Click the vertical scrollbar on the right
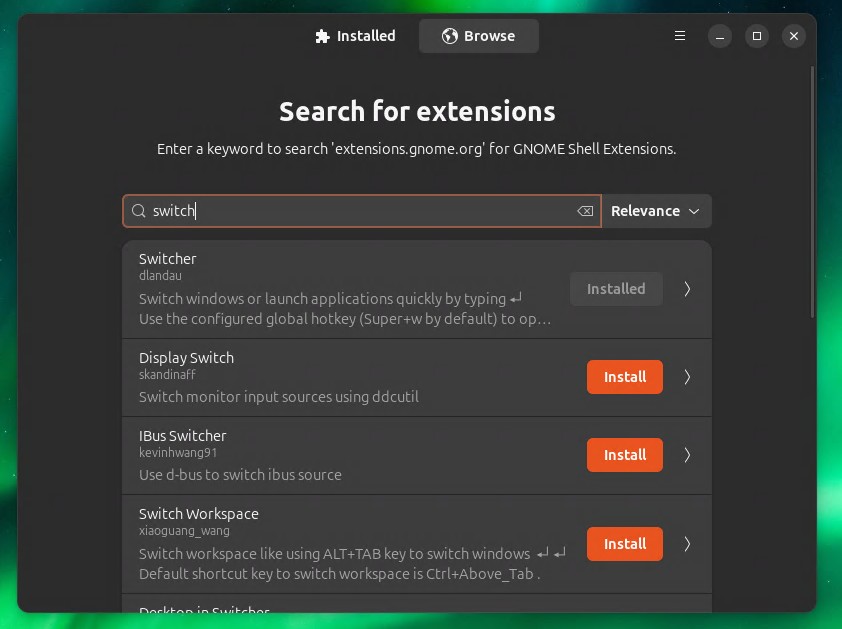The image size is (842, 629). pos(812,192)
